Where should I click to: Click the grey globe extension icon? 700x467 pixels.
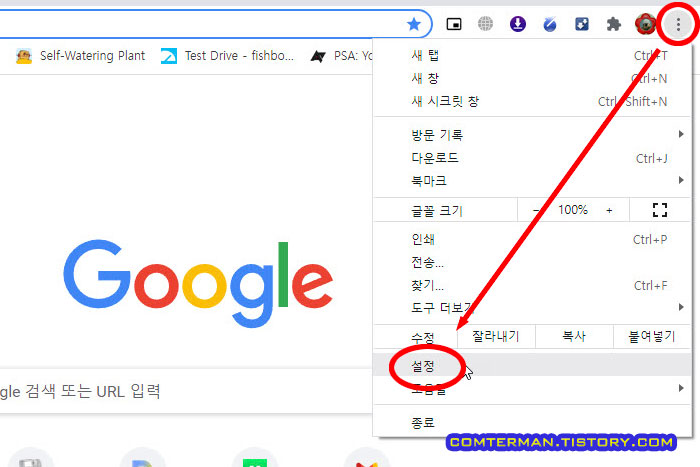point(485,24)
